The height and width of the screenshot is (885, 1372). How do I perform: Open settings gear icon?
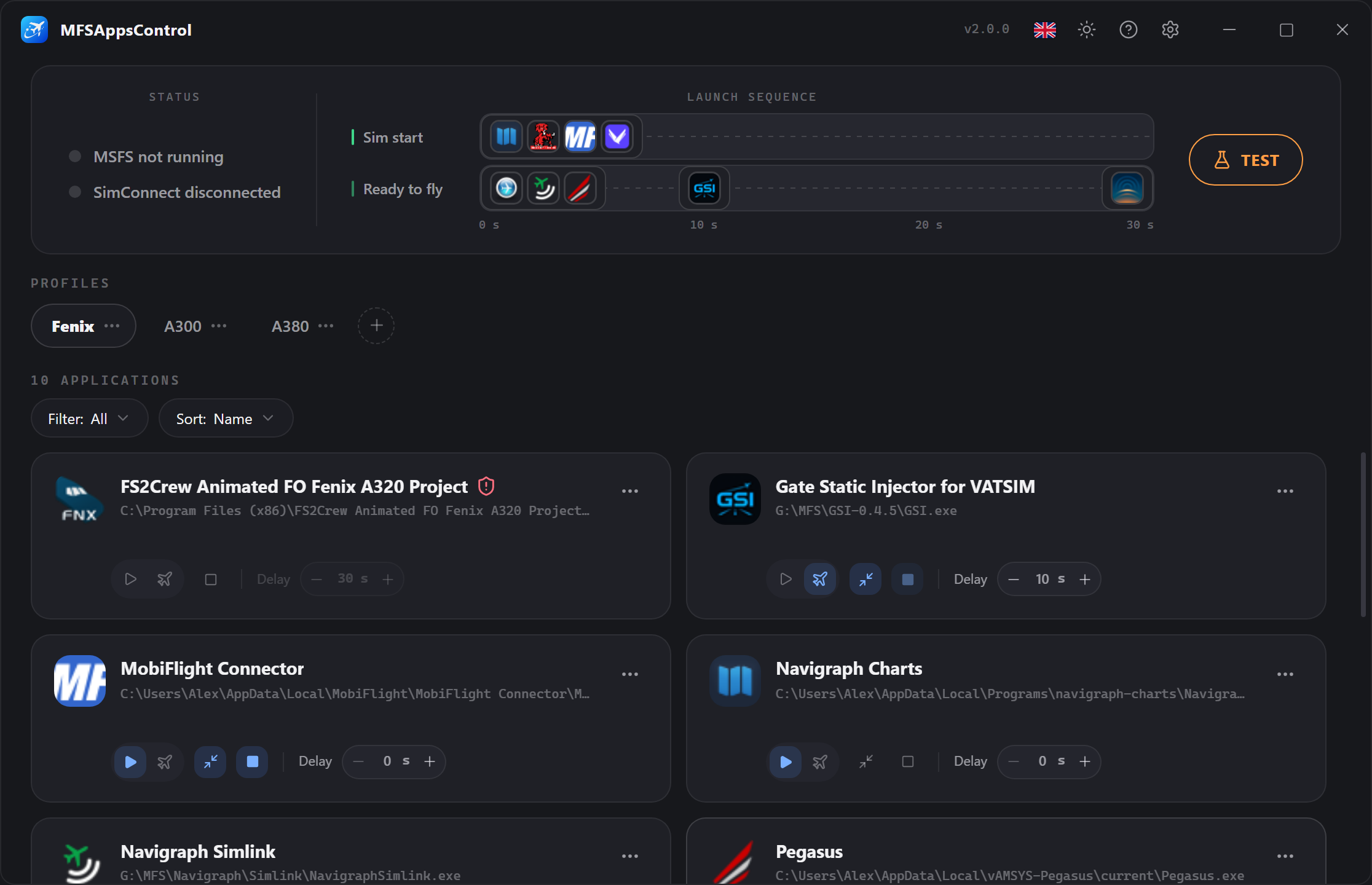[x=1170, y=29]
